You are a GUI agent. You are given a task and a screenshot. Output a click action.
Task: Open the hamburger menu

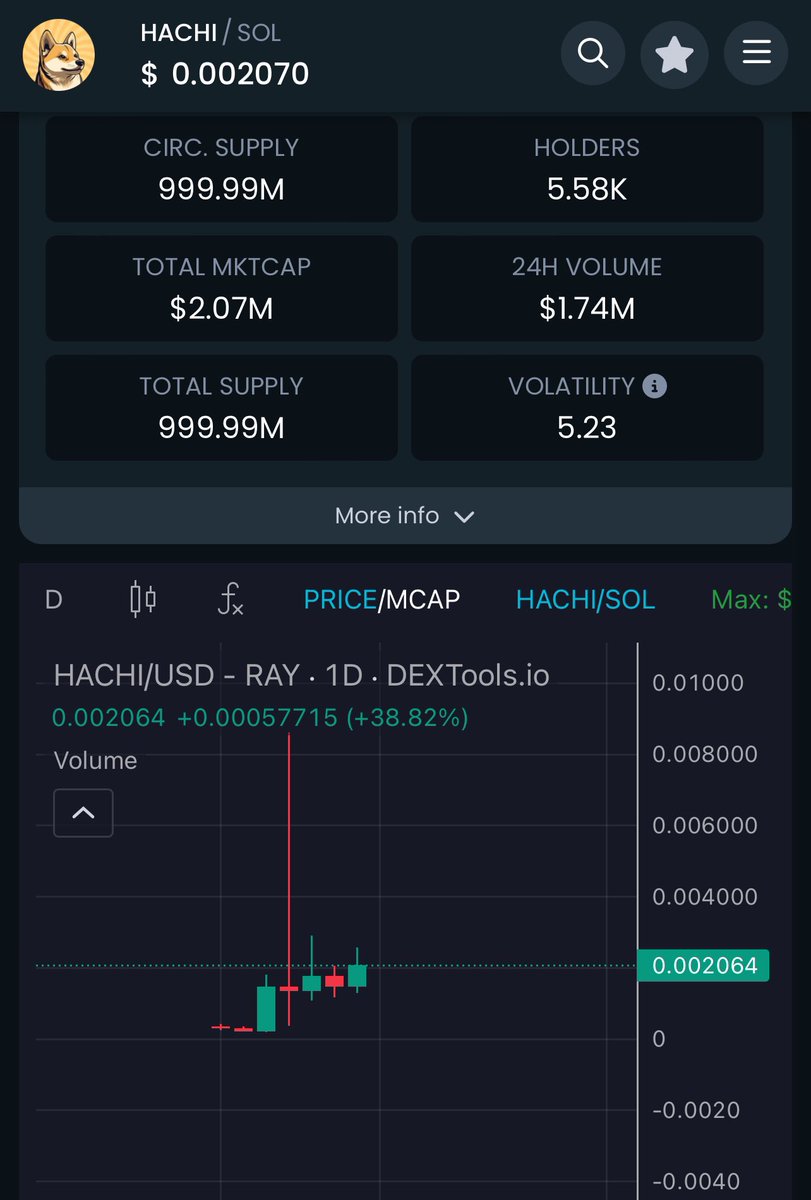click(757, 53)
